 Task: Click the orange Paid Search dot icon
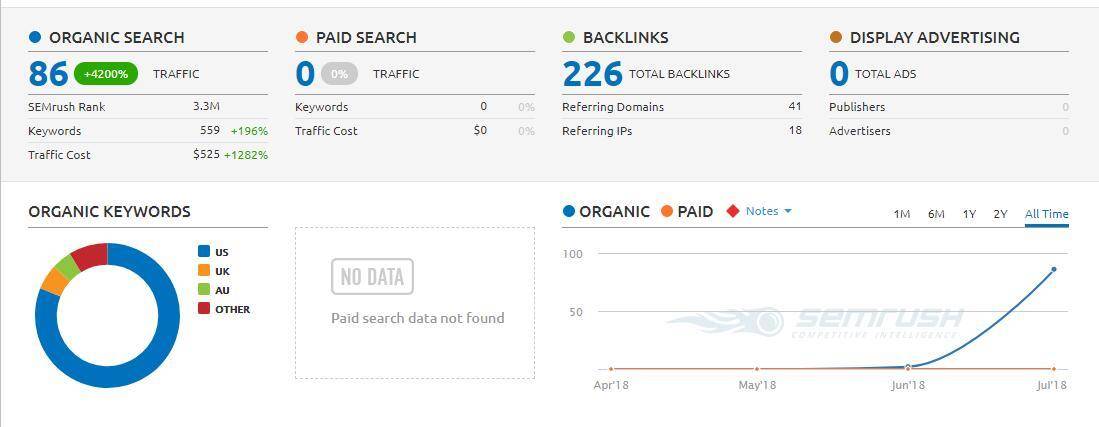pyautogui.click(x=302, y=38)
